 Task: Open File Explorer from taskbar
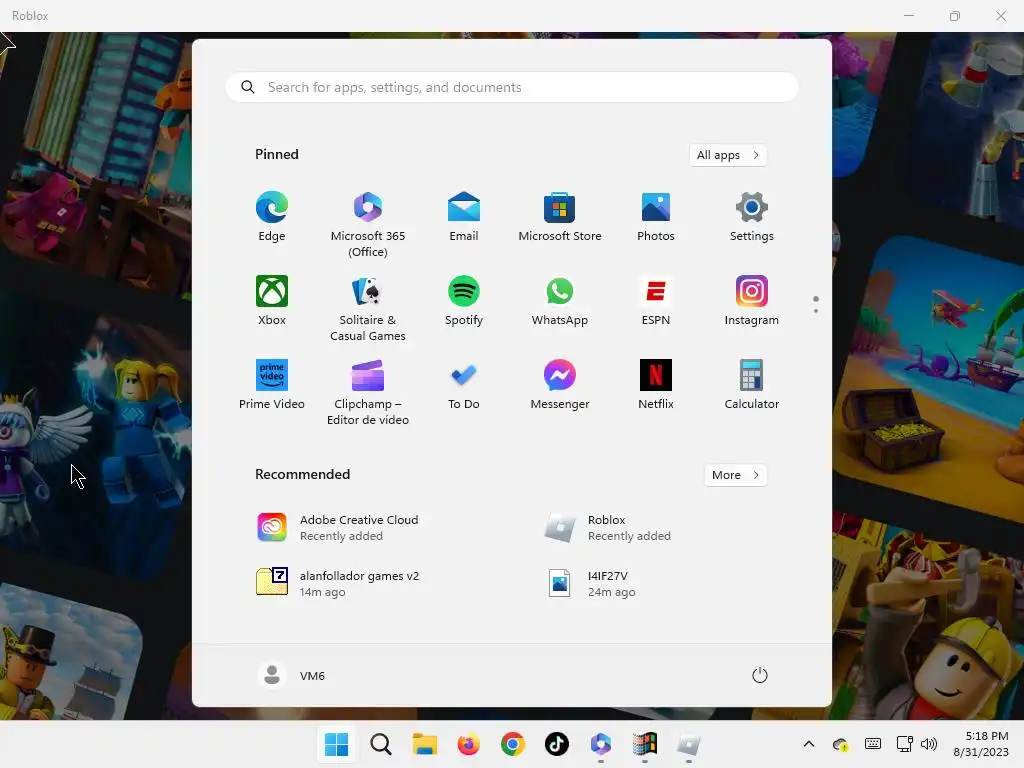[x=424, y=744]
